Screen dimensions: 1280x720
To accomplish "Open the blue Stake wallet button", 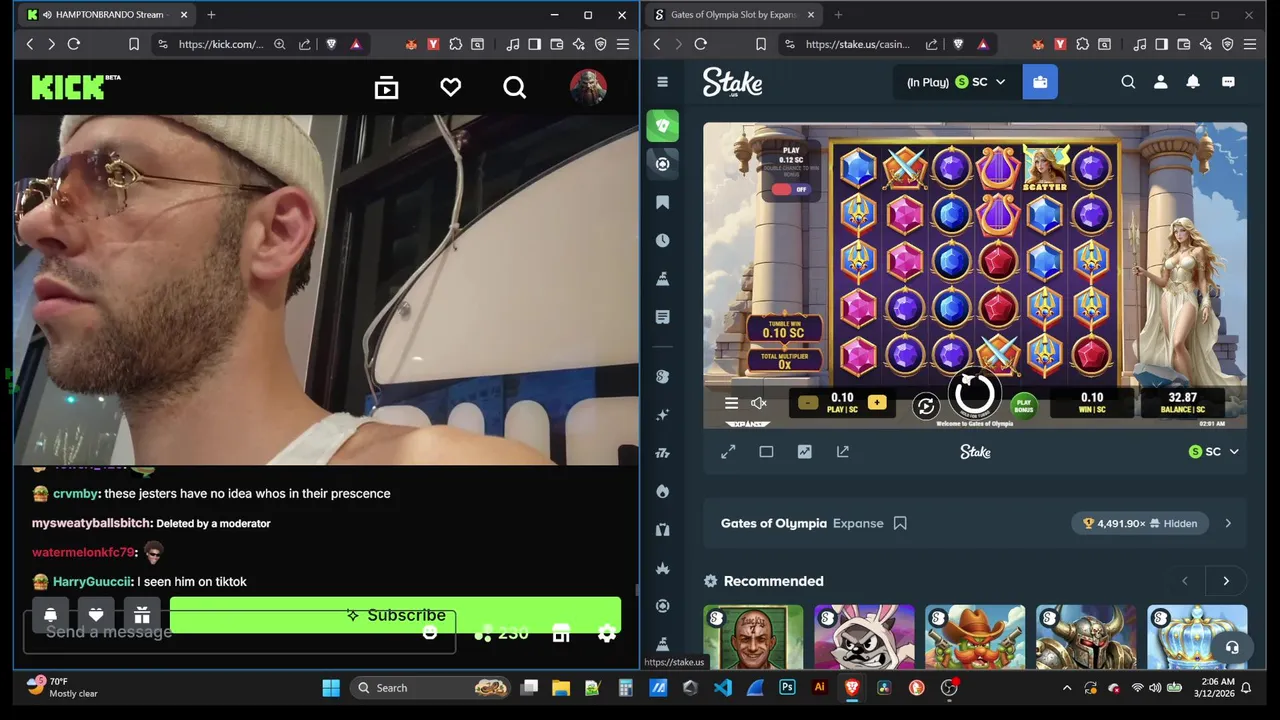I will (x=1040, y=82).
